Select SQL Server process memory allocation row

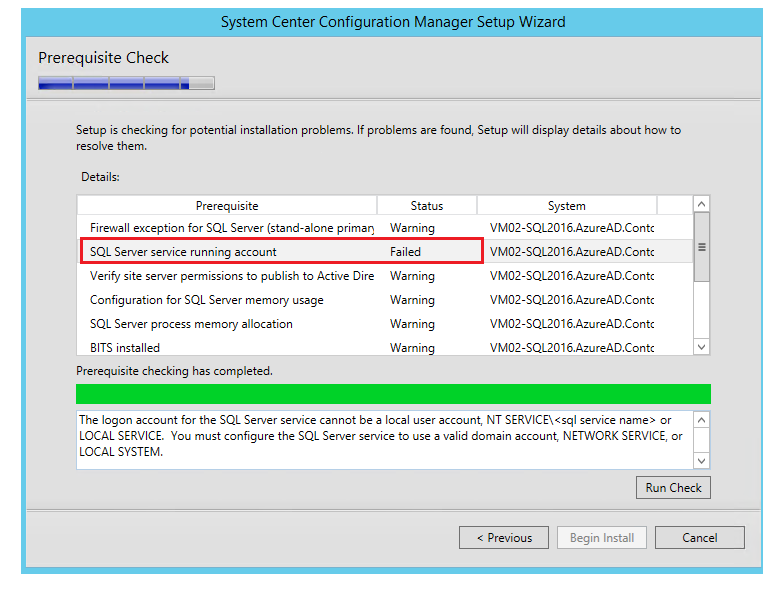point(385,324)
